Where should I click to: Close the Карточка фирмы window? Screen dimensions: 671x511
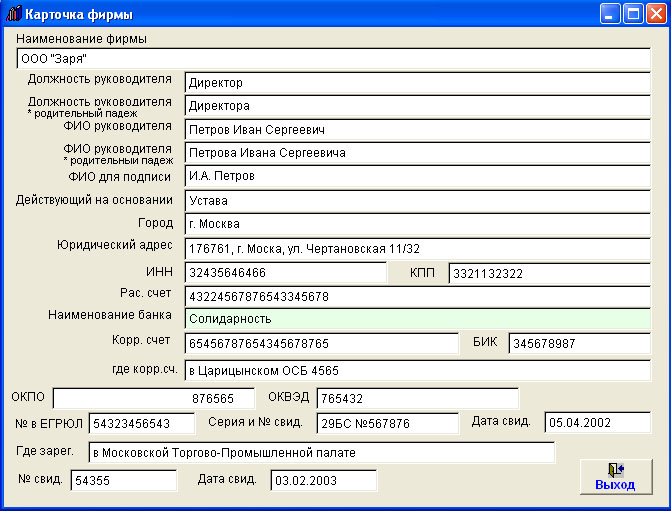click(x=656, y=14)
